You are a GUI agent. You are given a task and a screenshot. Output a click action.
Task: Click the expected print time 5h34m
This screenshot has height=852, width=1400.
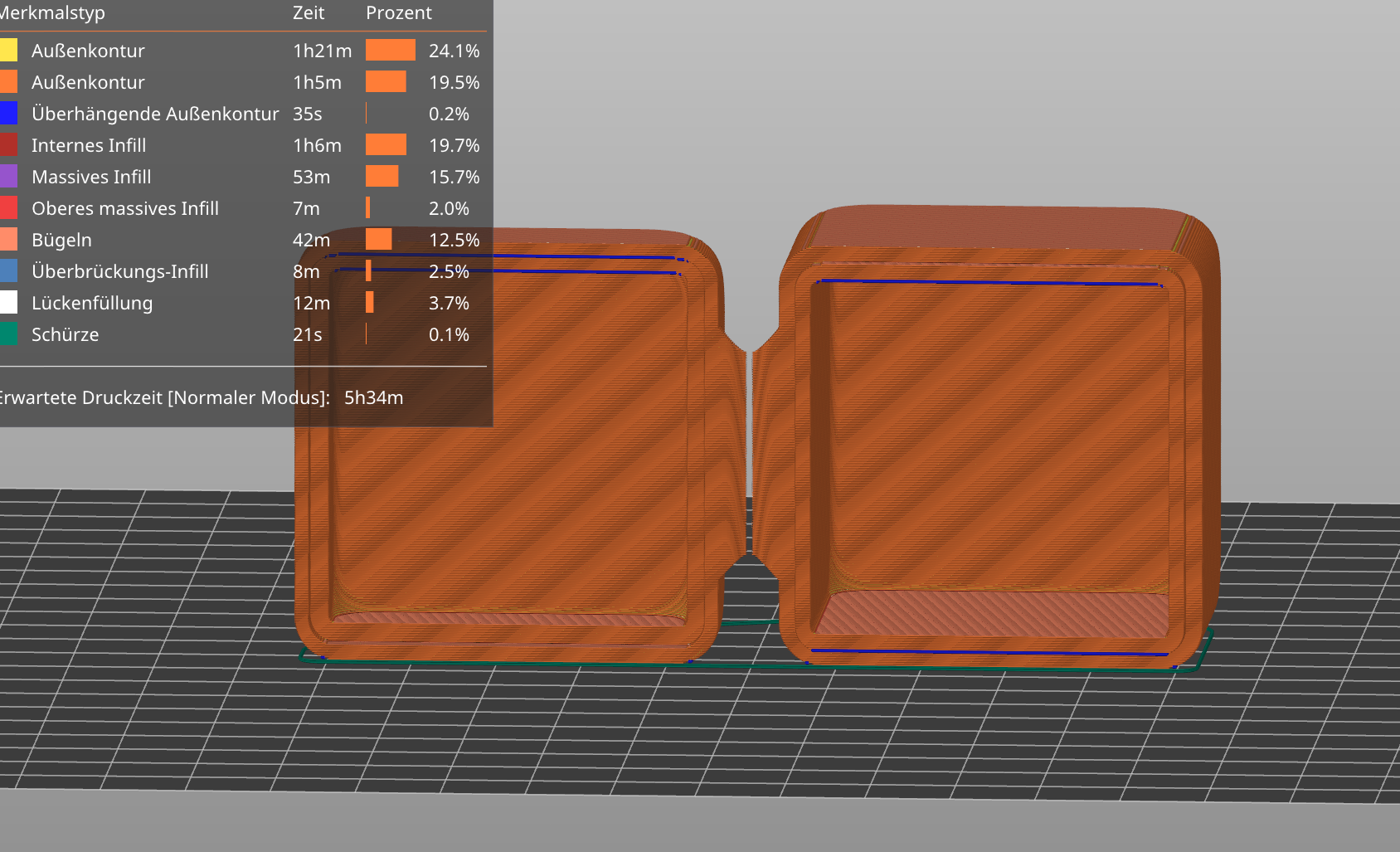click(373, 397)
